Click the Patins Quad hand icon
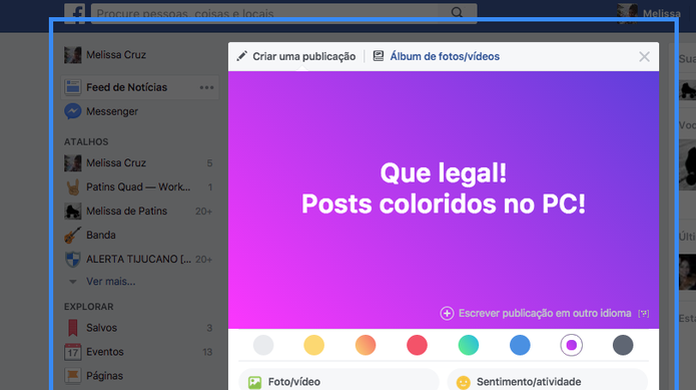 pyautogui.click(x=73, y=187)
